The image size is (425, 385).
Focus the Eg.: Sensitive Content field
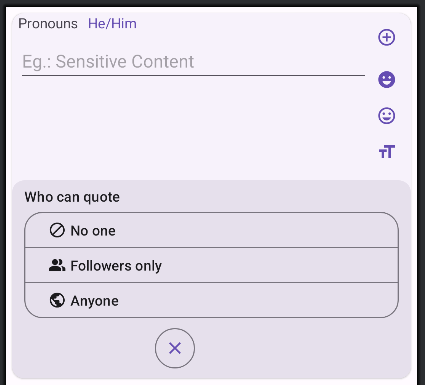click(x=193, y=62)
